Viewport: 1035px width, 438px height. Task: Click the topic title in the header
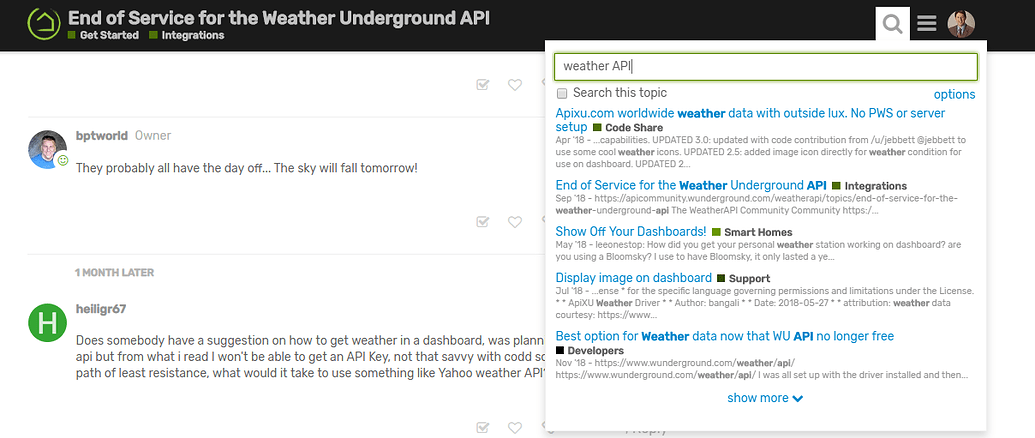click(x=279, y=18)
